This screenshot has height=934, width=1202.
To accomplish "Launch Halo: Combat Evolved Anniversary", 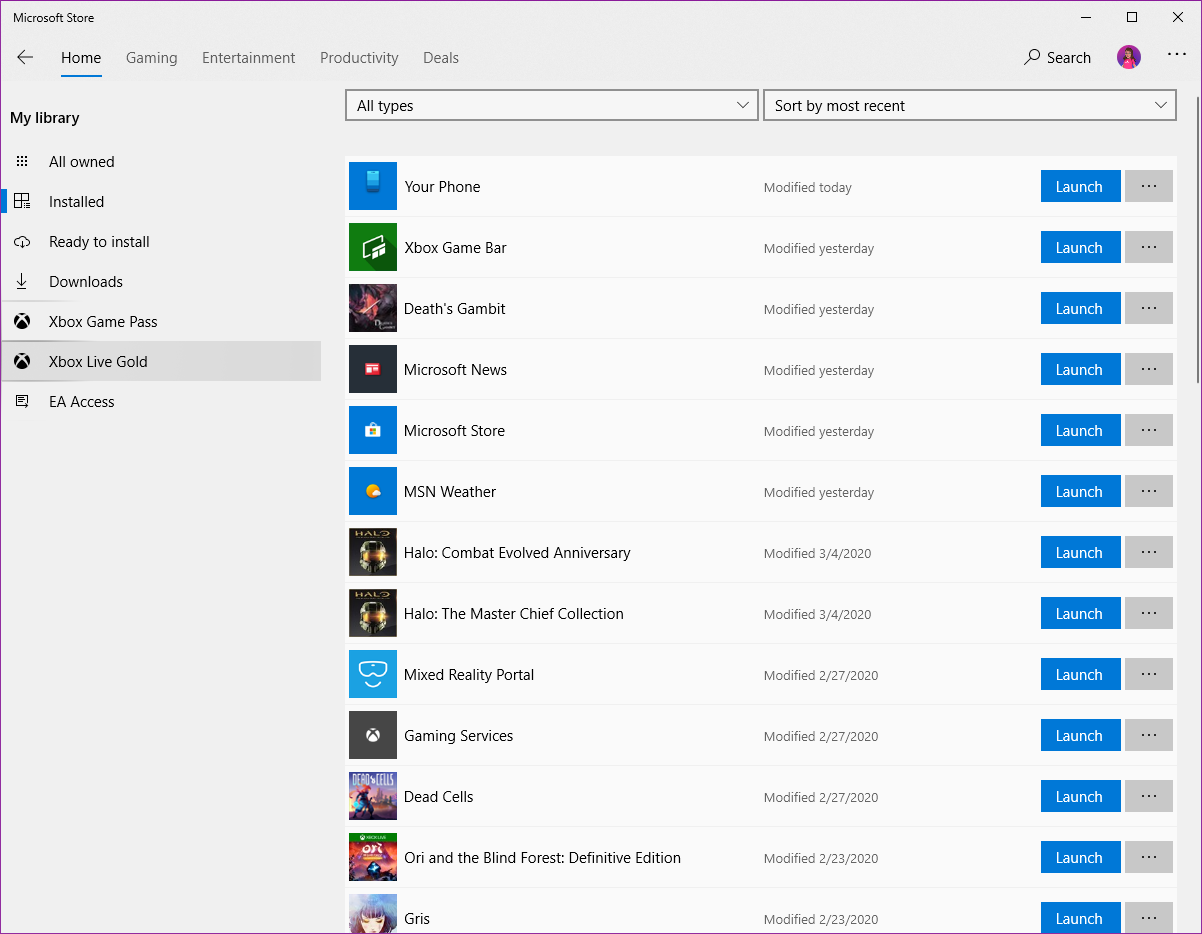I will tap(1080, 553).
